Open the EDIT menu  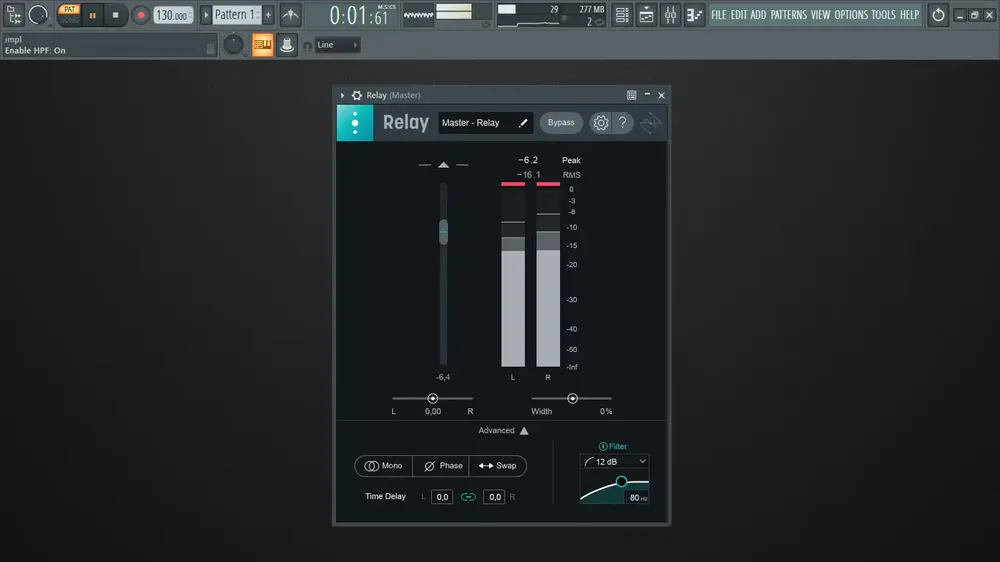(739, 15)
